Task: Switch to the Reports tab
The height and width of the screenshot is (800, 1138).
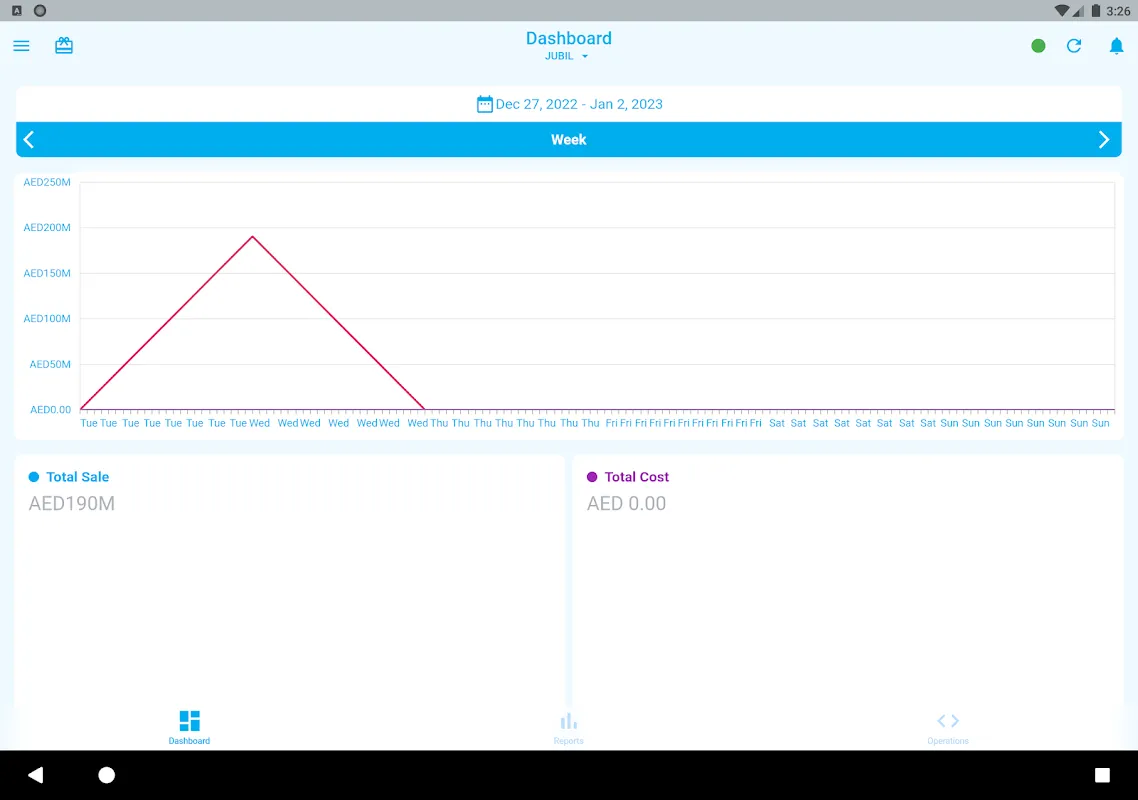Action: pos(568,728)
